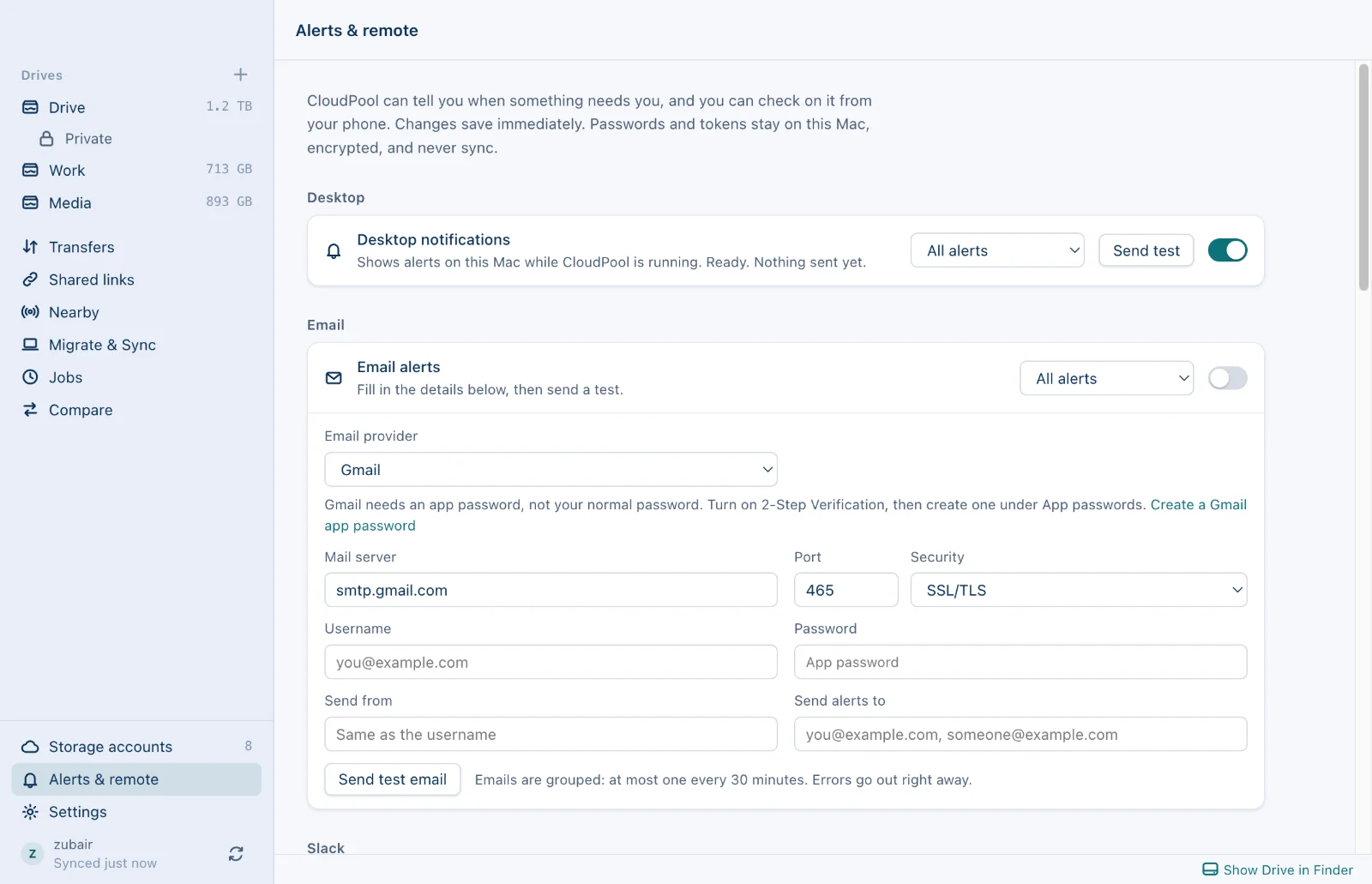Select the Media drive
The height and width of the screenshot is (884, 1372).
pyautogui.click(x=136, y=203)
